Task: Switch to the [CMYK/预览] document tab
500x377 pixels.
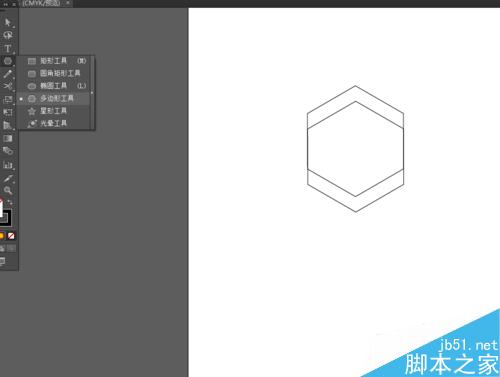Action: point(41,3)
